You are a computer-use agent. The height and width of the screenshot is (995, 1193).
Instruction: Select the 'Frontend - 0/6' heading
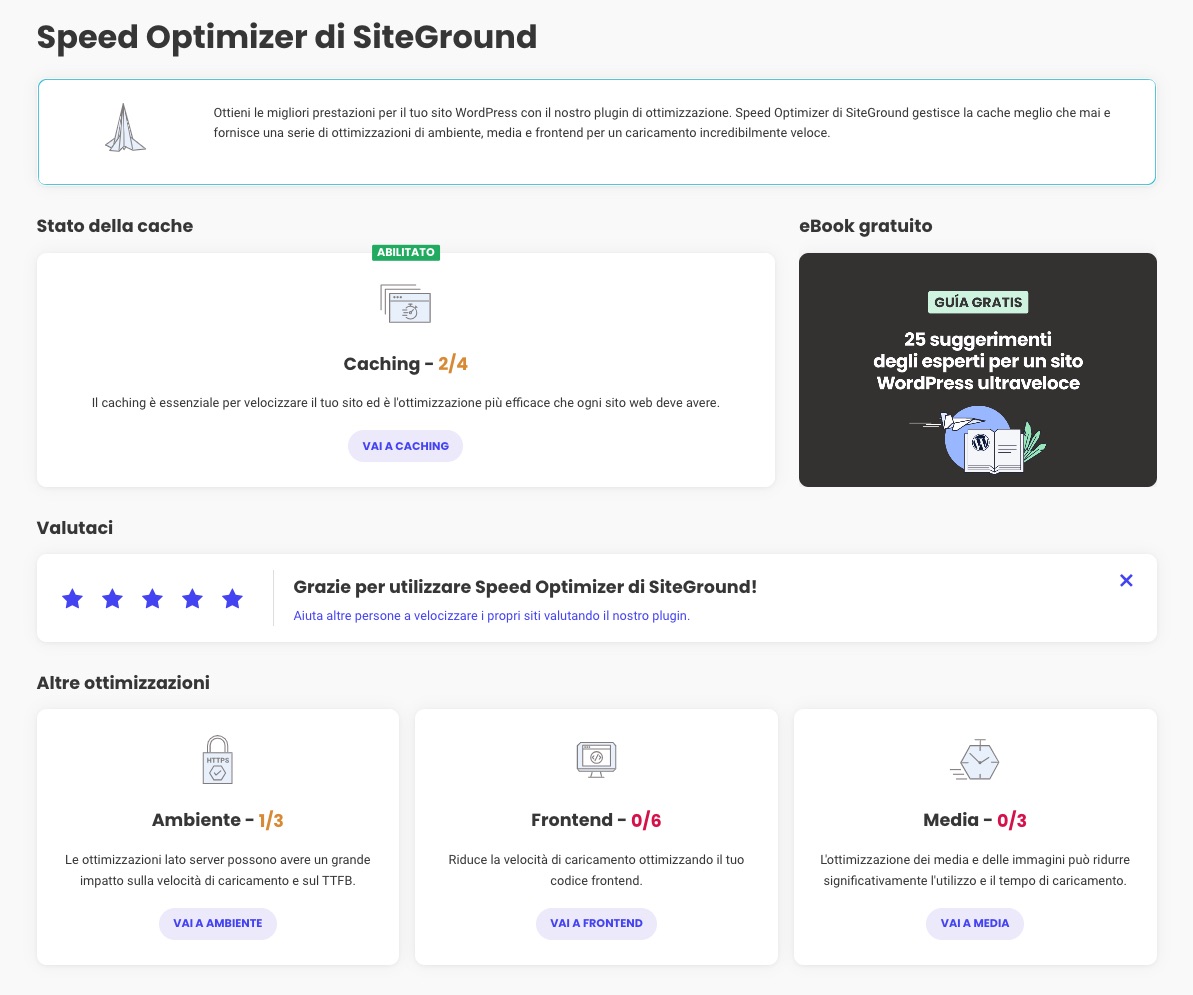[x=596, y=820]
